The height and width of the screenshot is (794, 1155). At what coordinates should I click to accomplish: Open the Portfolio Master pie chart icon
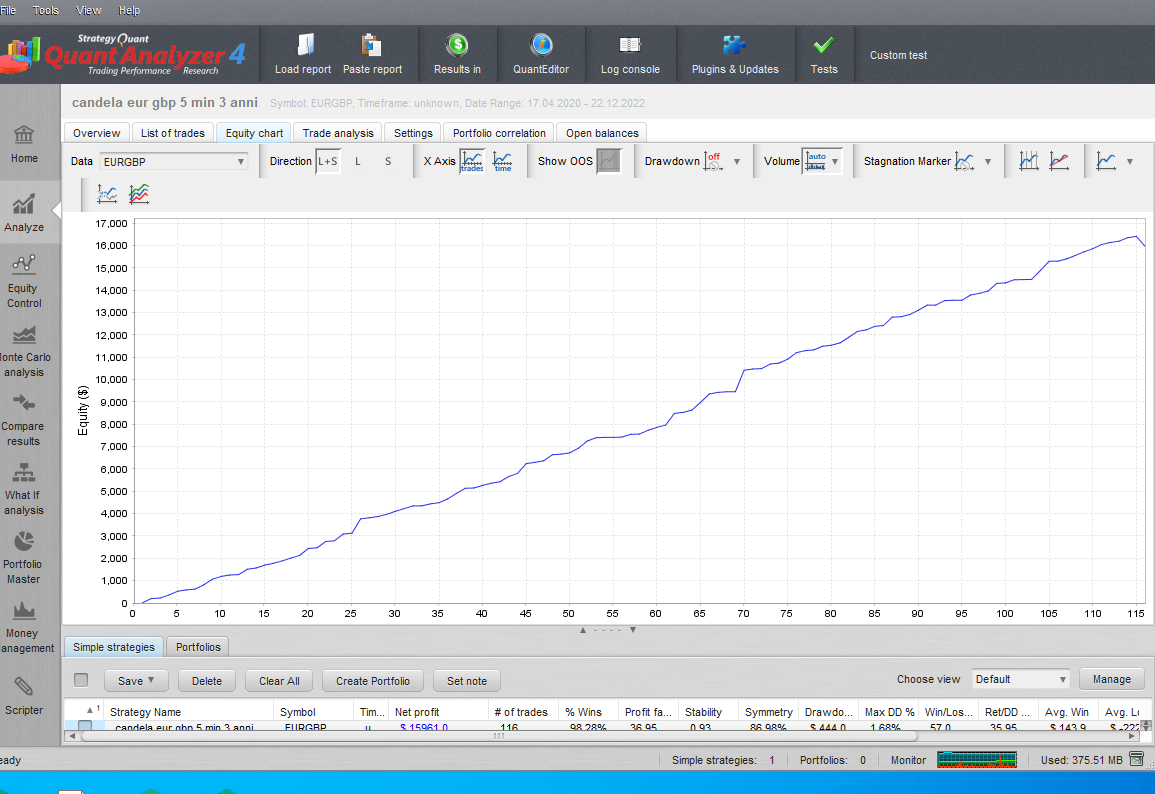24,541
